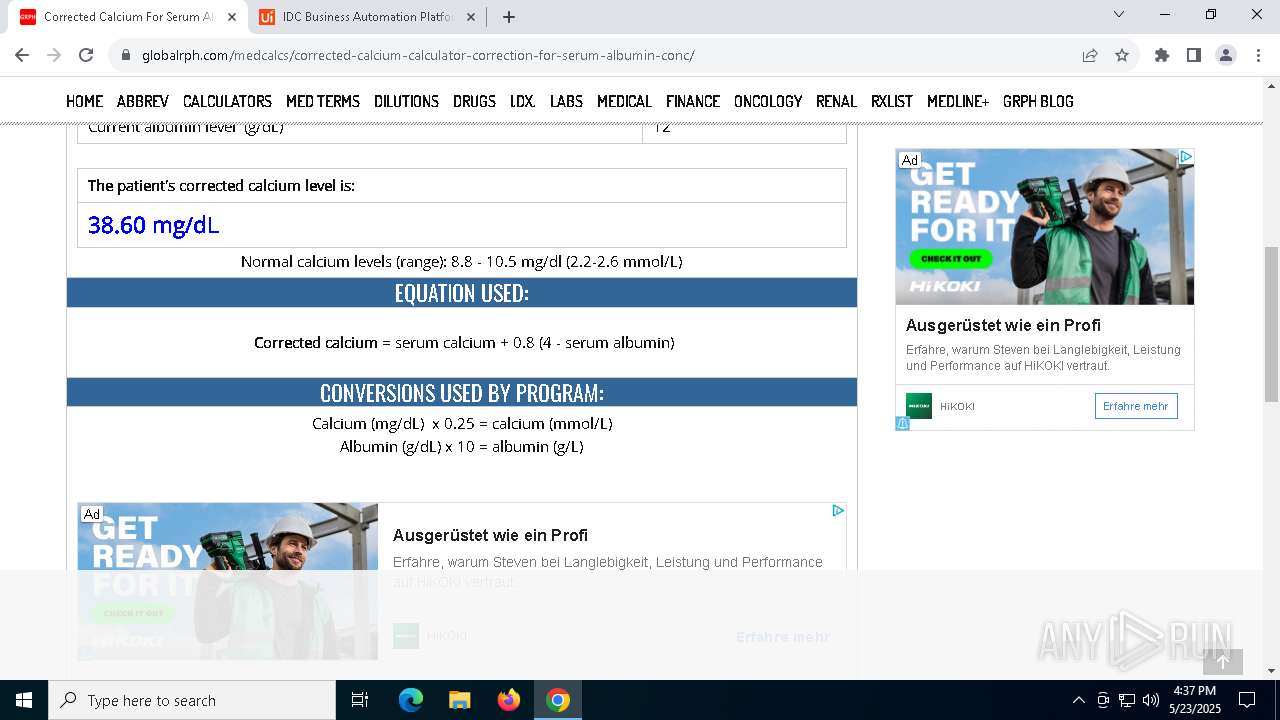
Task: Click the HiKOKI logo in sidebar ad
Action: click(919, 406)
